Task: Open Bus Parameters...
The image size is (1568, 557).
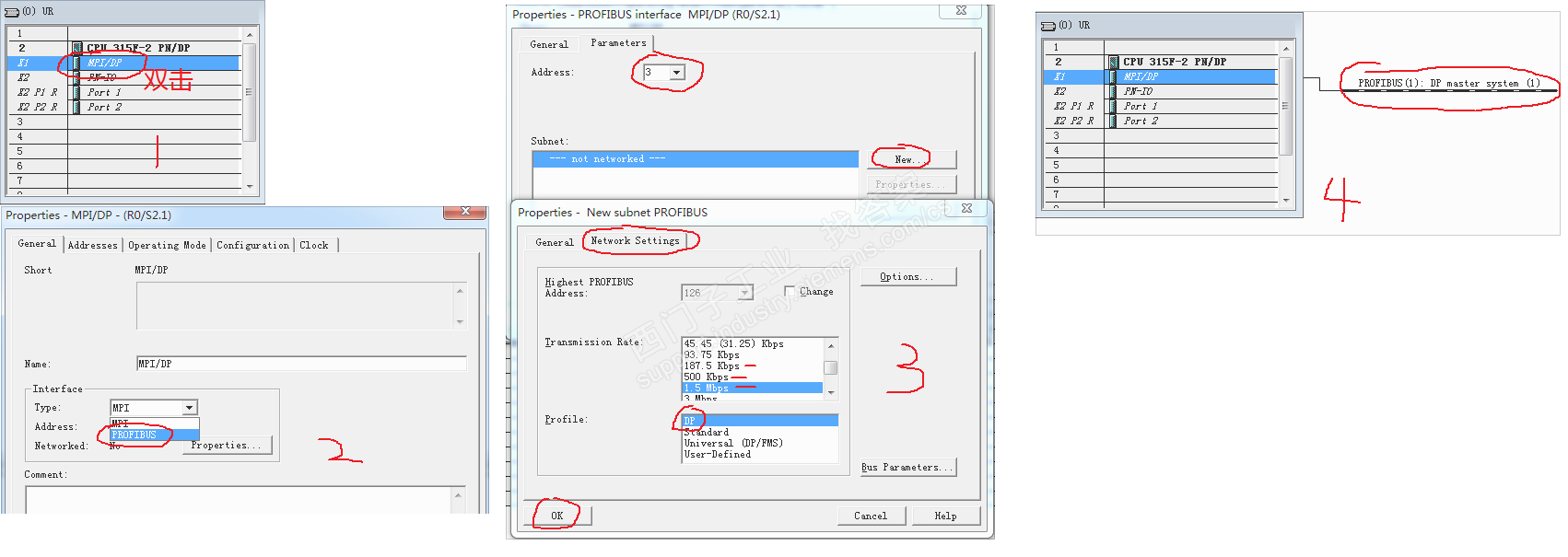Action: coord(907,467)
